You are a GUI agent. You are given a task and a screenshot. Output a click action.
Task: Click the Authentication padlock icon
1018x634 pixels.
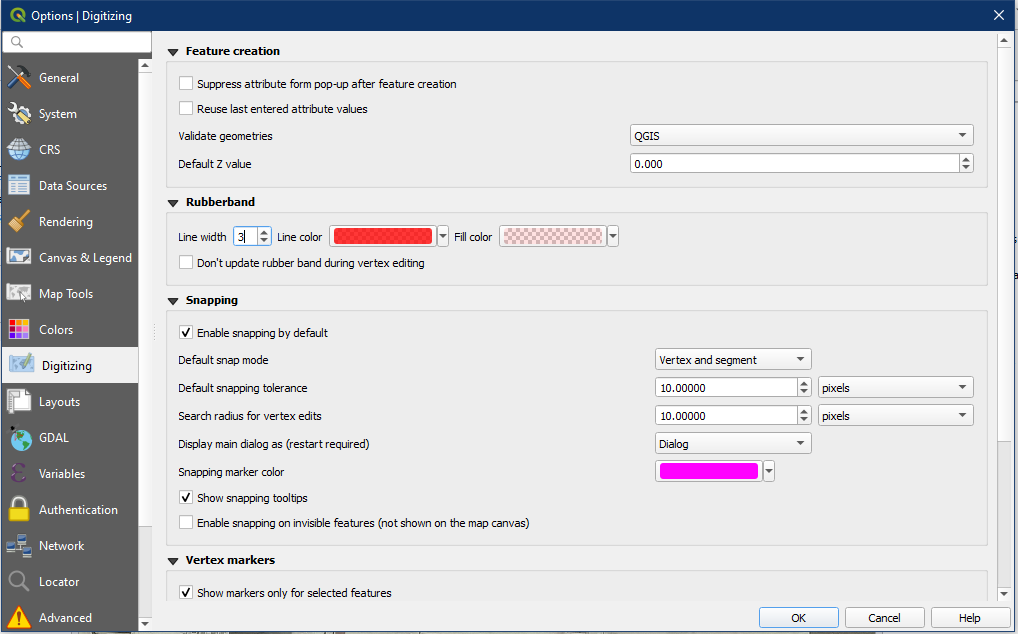pos(19,510)
